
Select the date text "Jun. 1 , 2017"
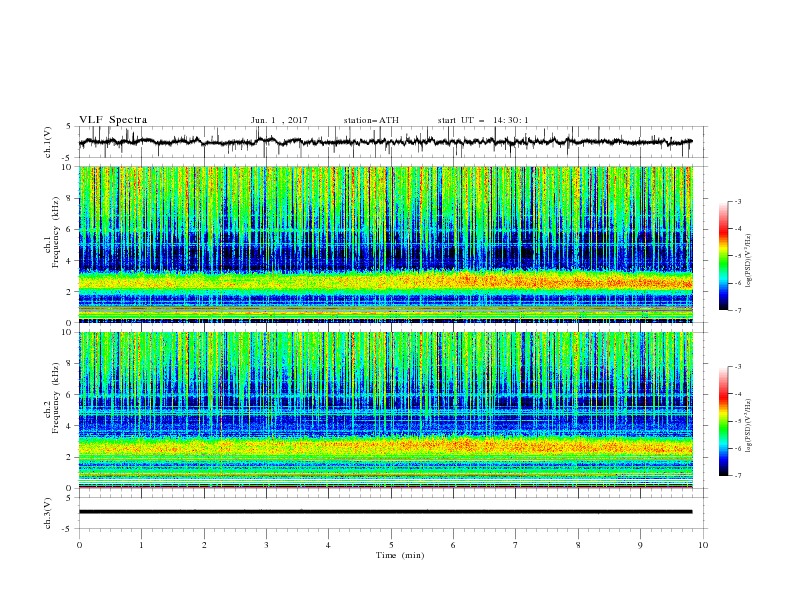[279, 120]
